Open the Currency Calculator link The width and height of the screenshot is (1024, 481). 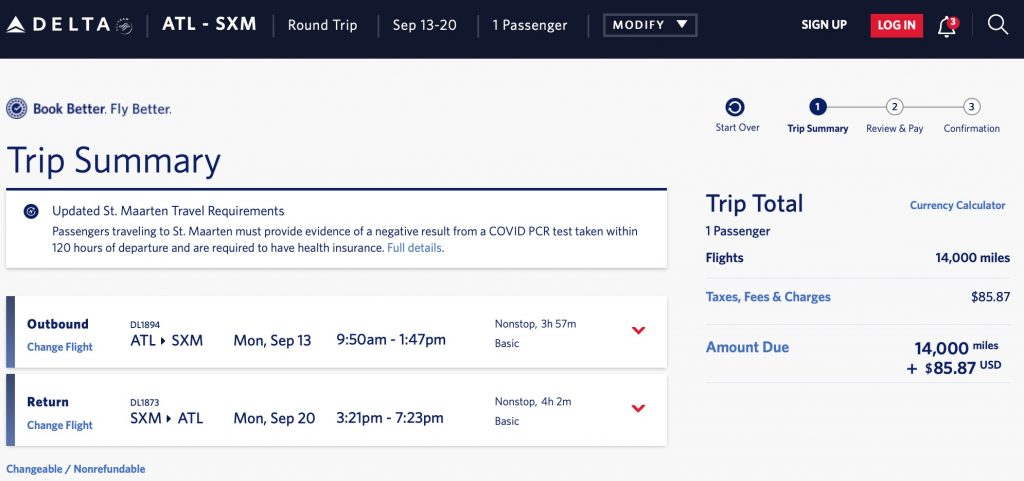coord(957,205)
